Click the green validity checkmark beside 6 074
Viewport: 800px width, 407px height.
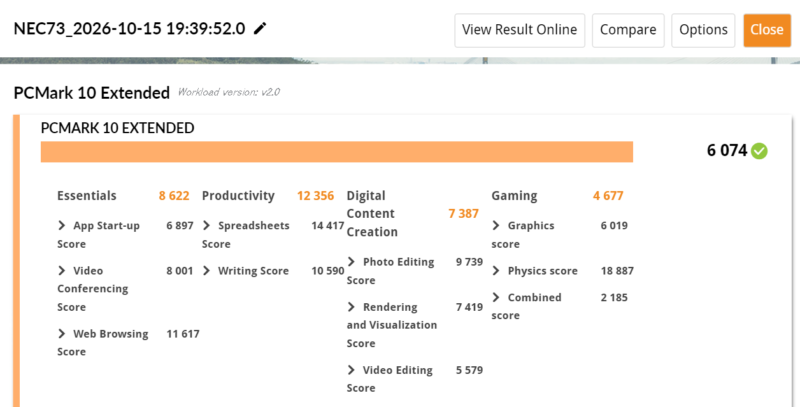759,151
